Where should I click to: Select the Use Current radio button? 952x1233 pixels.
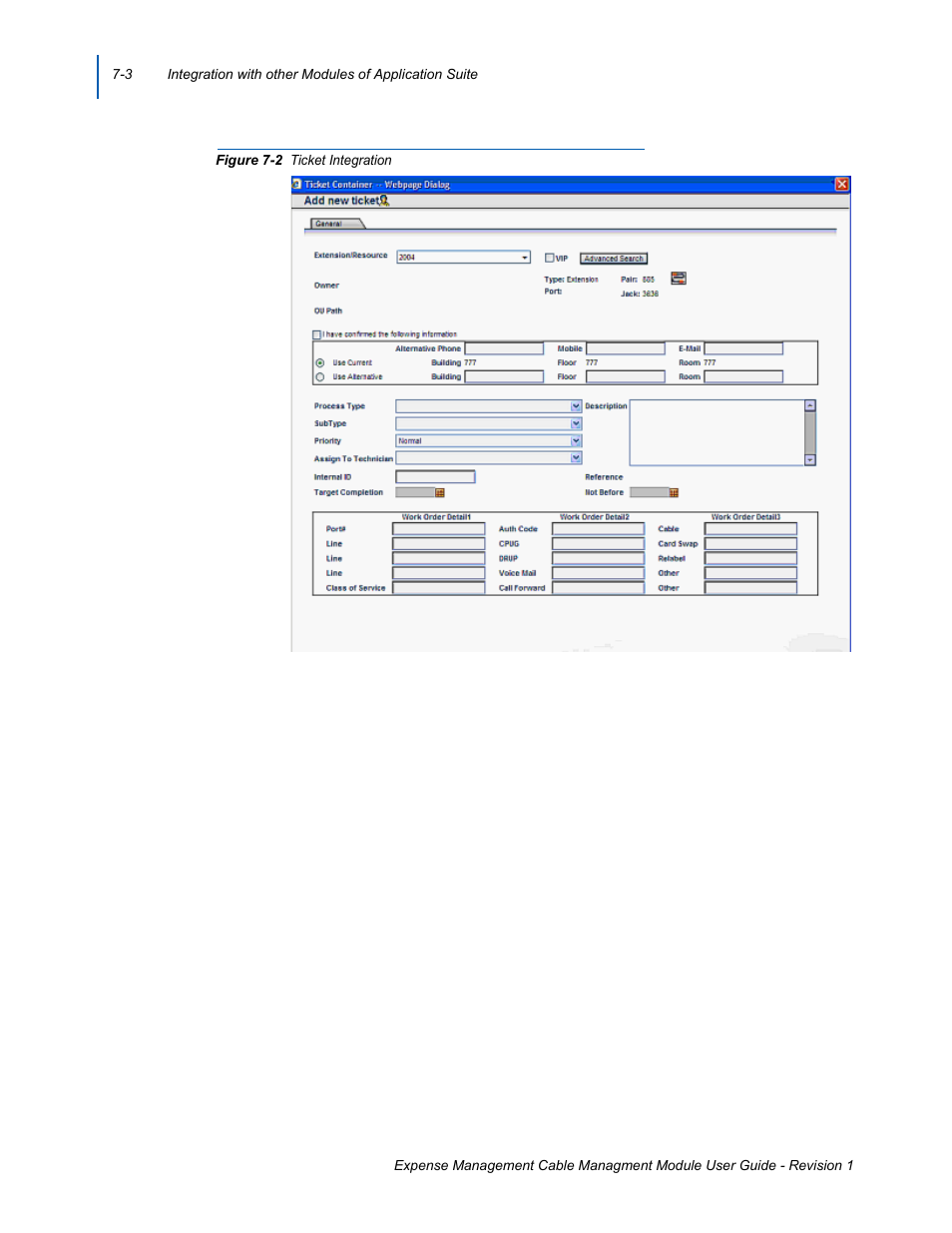[x=320, y=363]
